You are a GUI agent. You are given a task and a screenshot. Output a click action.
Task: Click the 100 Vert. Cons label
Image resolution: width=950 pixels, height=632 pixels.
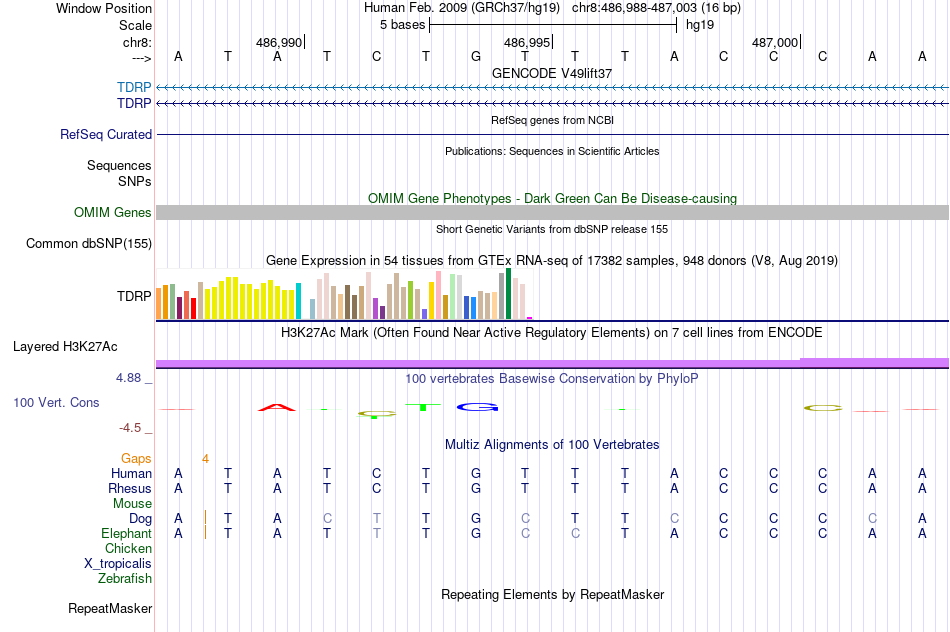coord(56,402)
